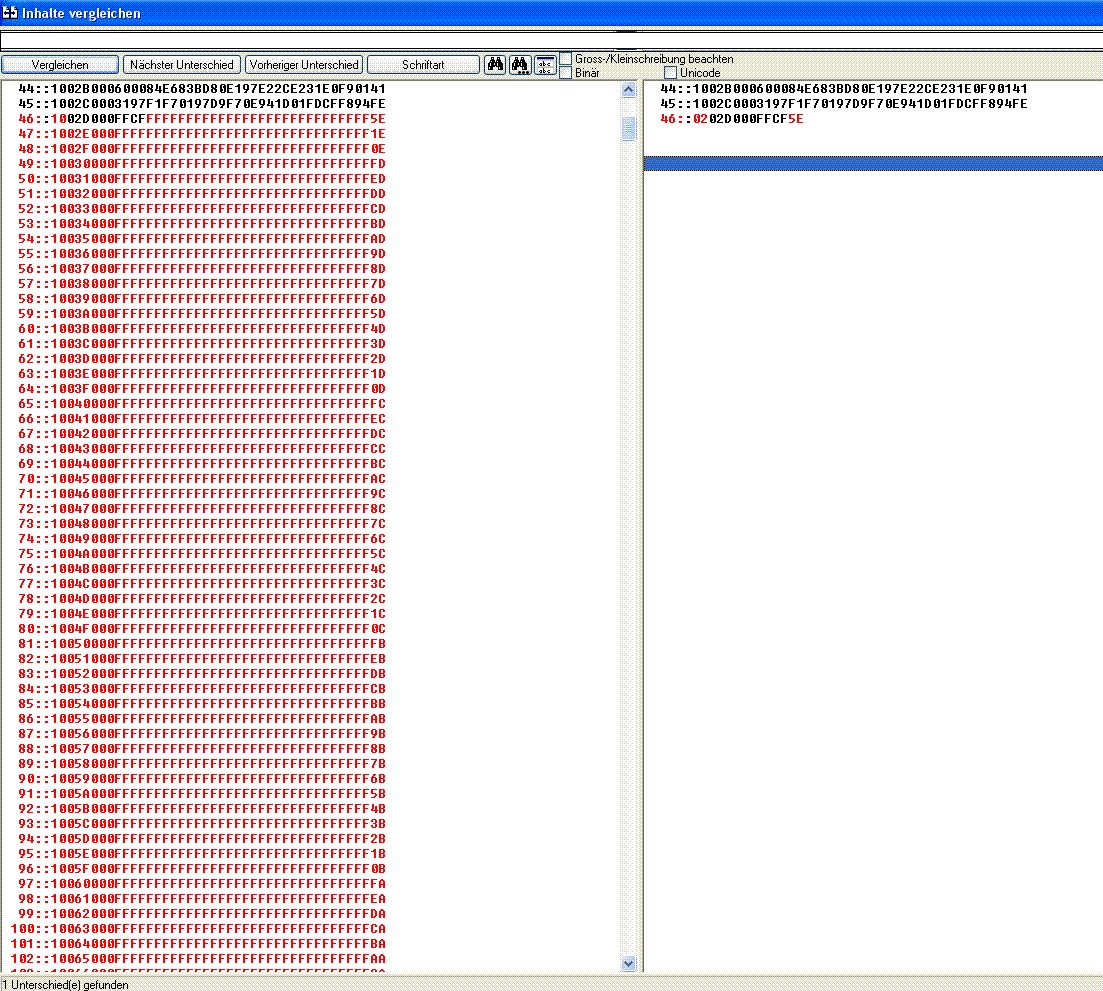Image resolution: width=1103 pixels, height=991 pixels.
Task: Click the abc line compare options icon
Action: pos(545,65)
